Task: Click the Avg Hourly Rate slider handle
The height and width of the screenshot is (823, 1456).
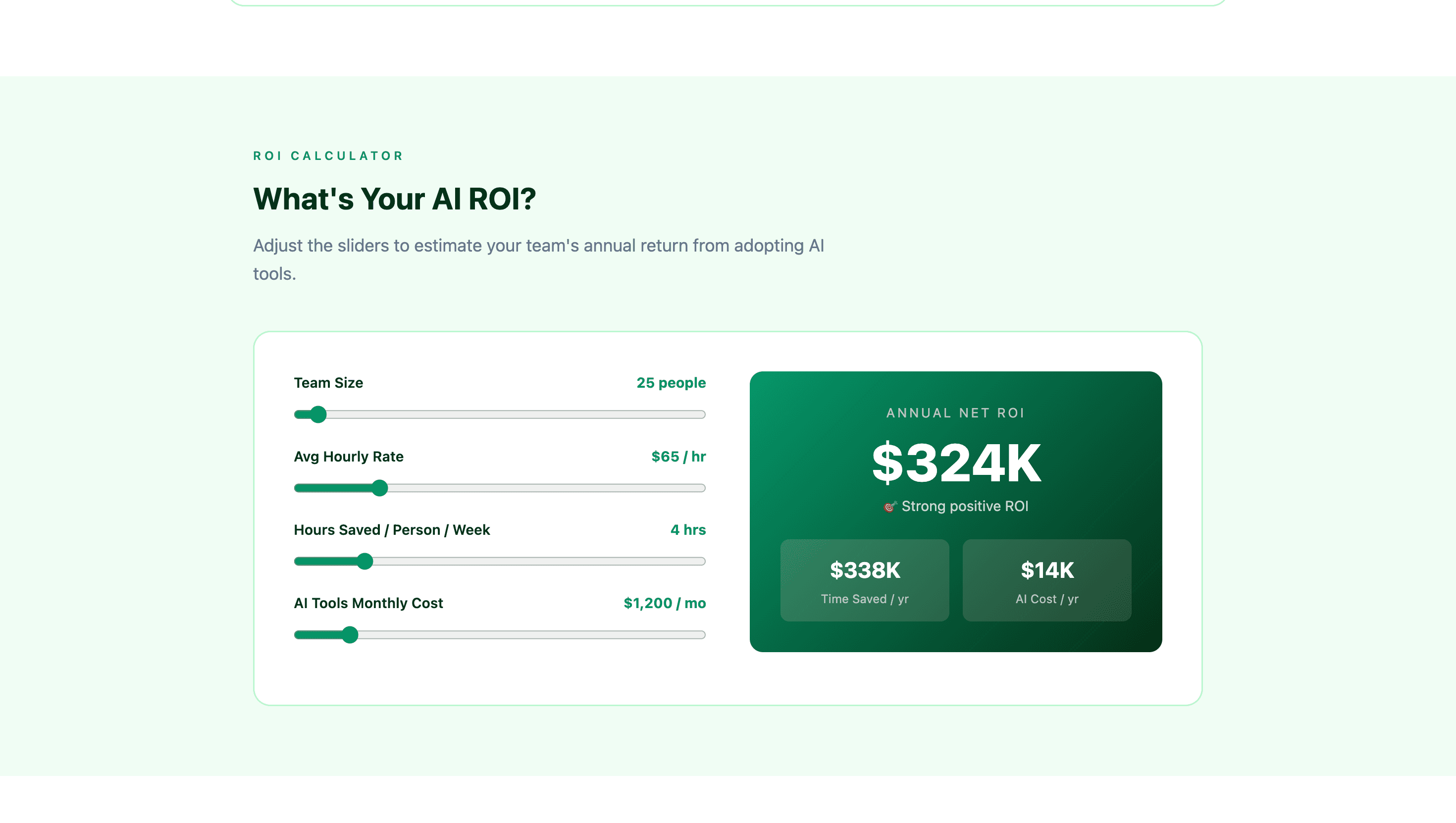Action: click(380, 488)
